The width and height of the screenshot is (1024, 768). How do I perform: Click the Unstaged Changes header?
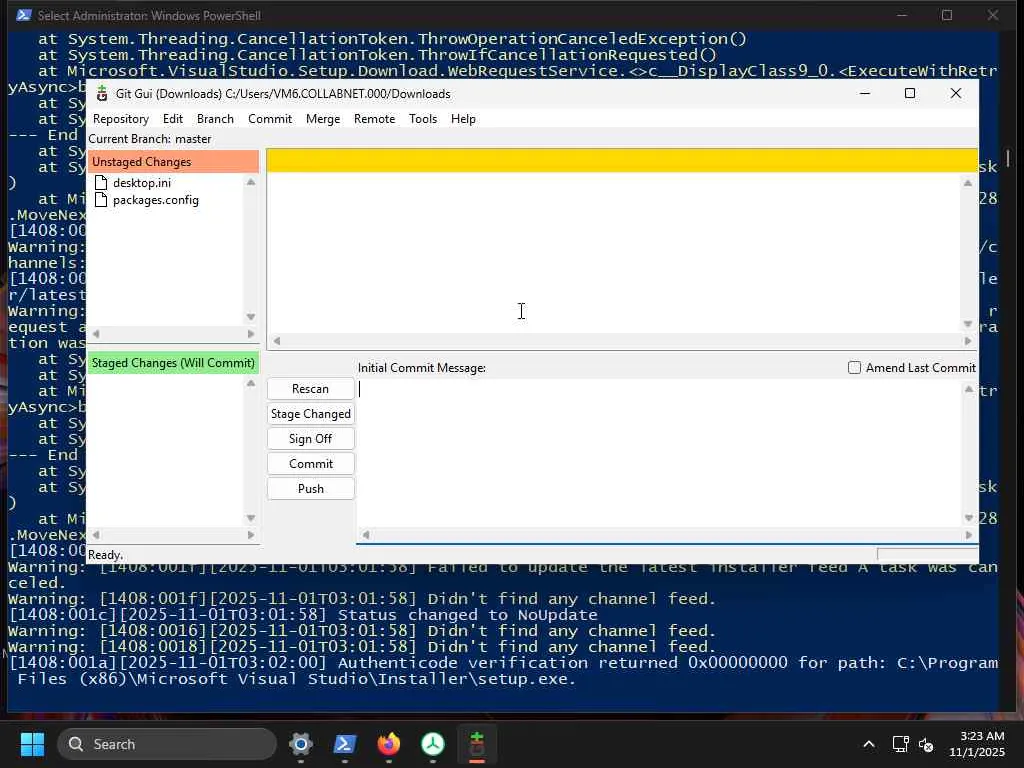173,161
